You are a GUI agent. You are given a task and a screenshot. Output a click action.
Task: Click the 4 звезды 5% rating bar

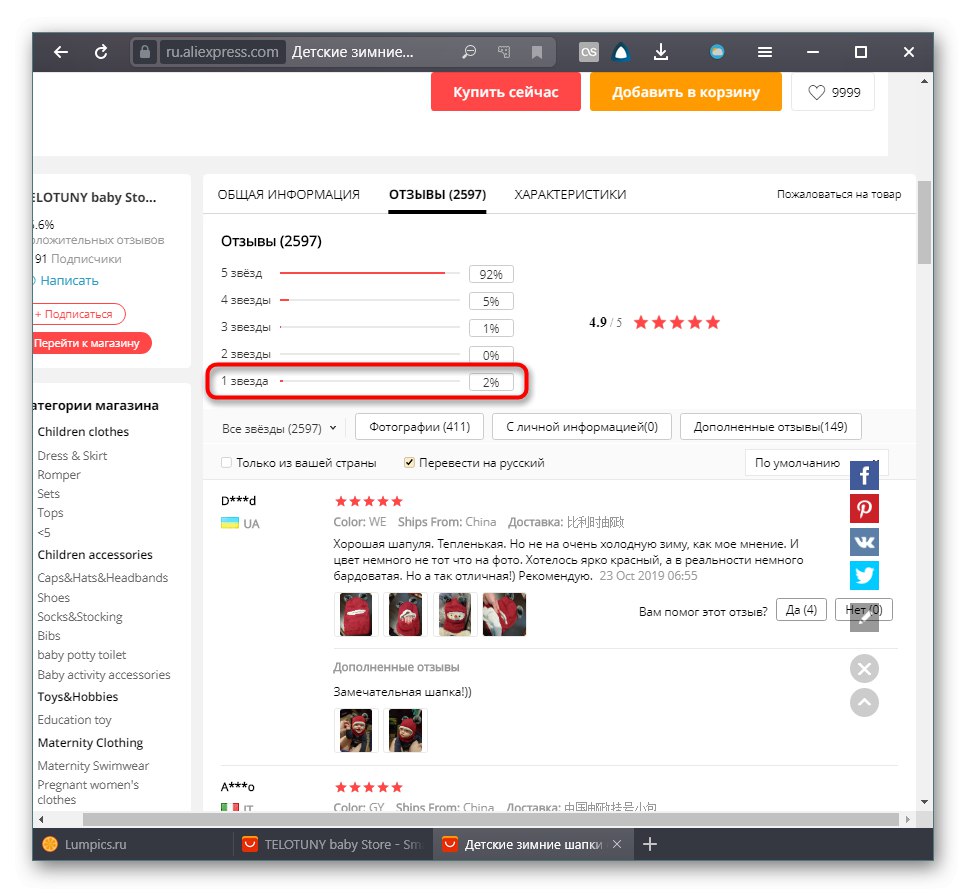(367, 301)
